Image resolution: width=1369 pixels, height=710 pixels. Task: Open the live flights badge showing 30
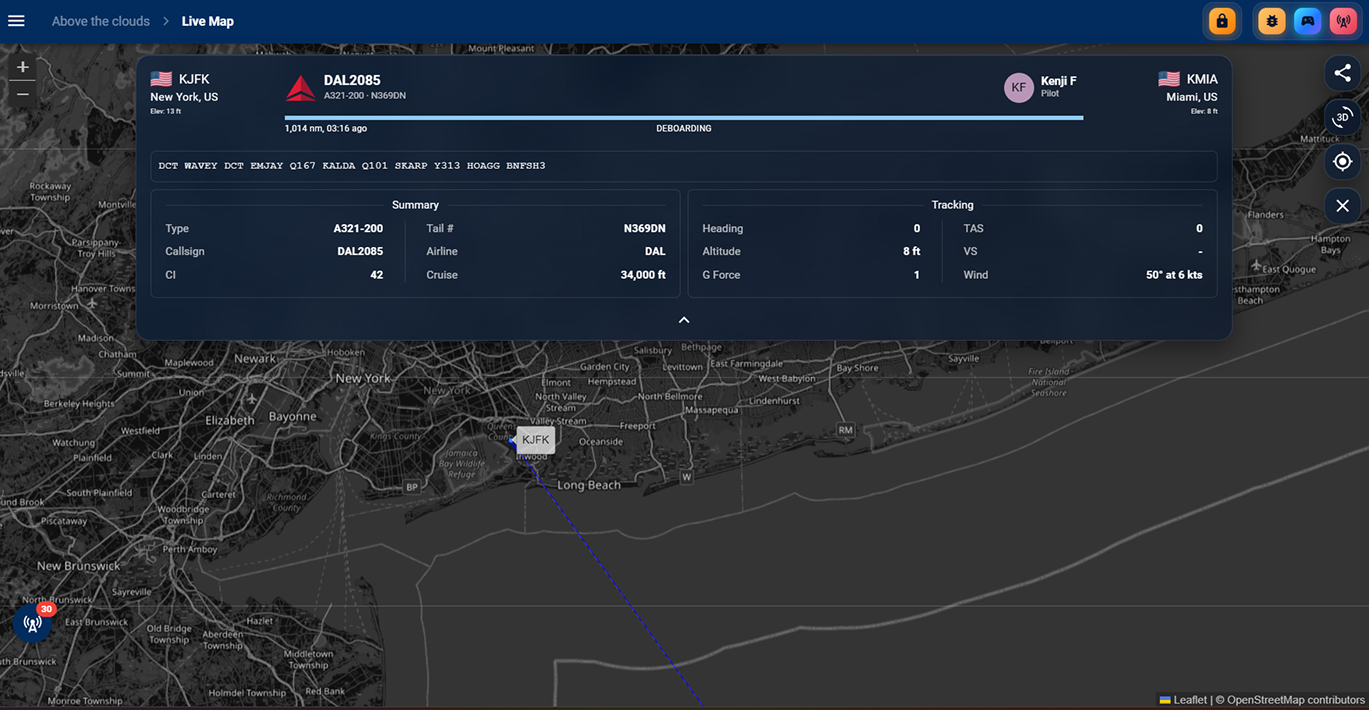click(33, 623)
